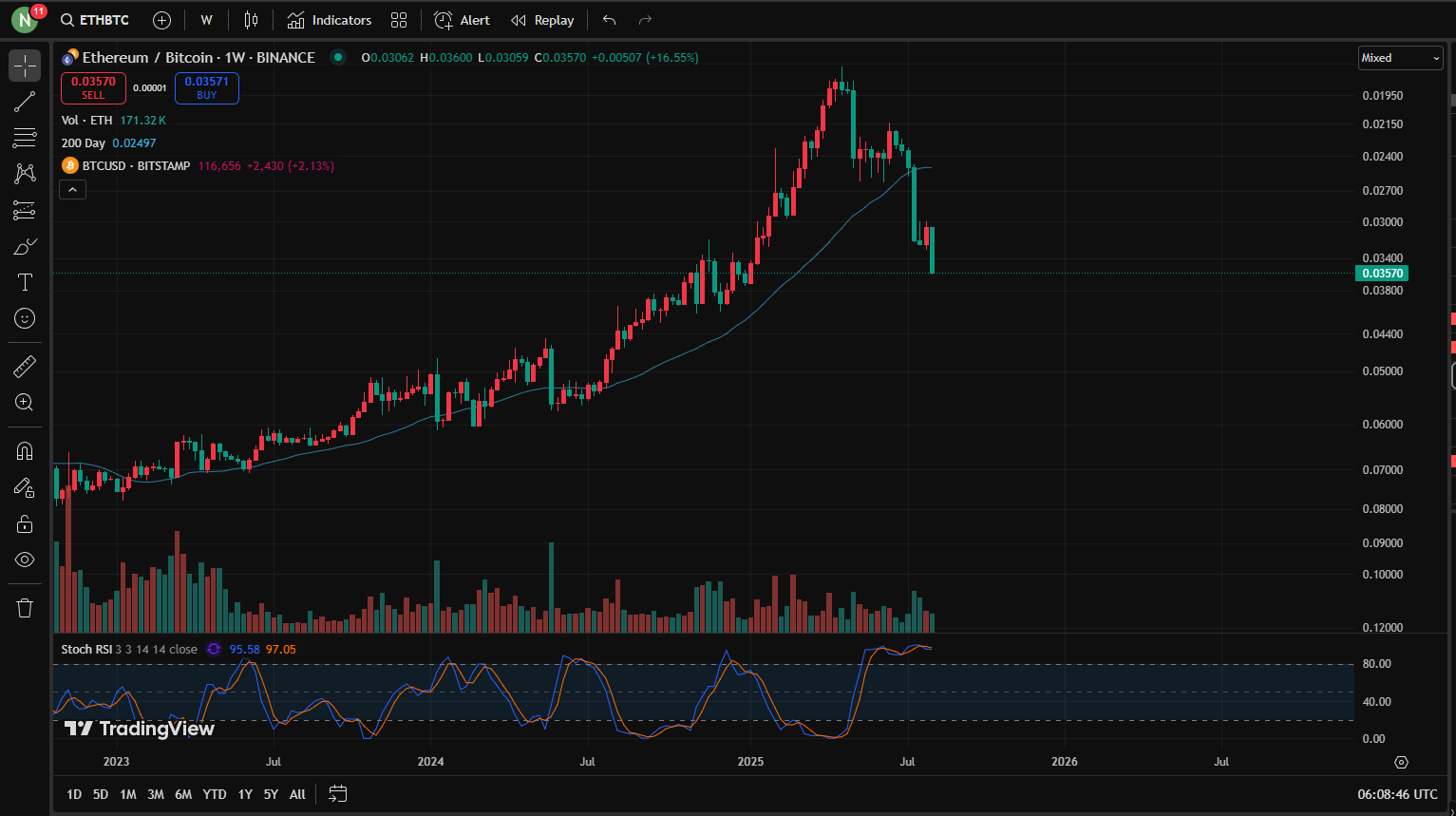Open the emoji icons tool
Viewport: 1456px width, 816px height.
point(25,318)
